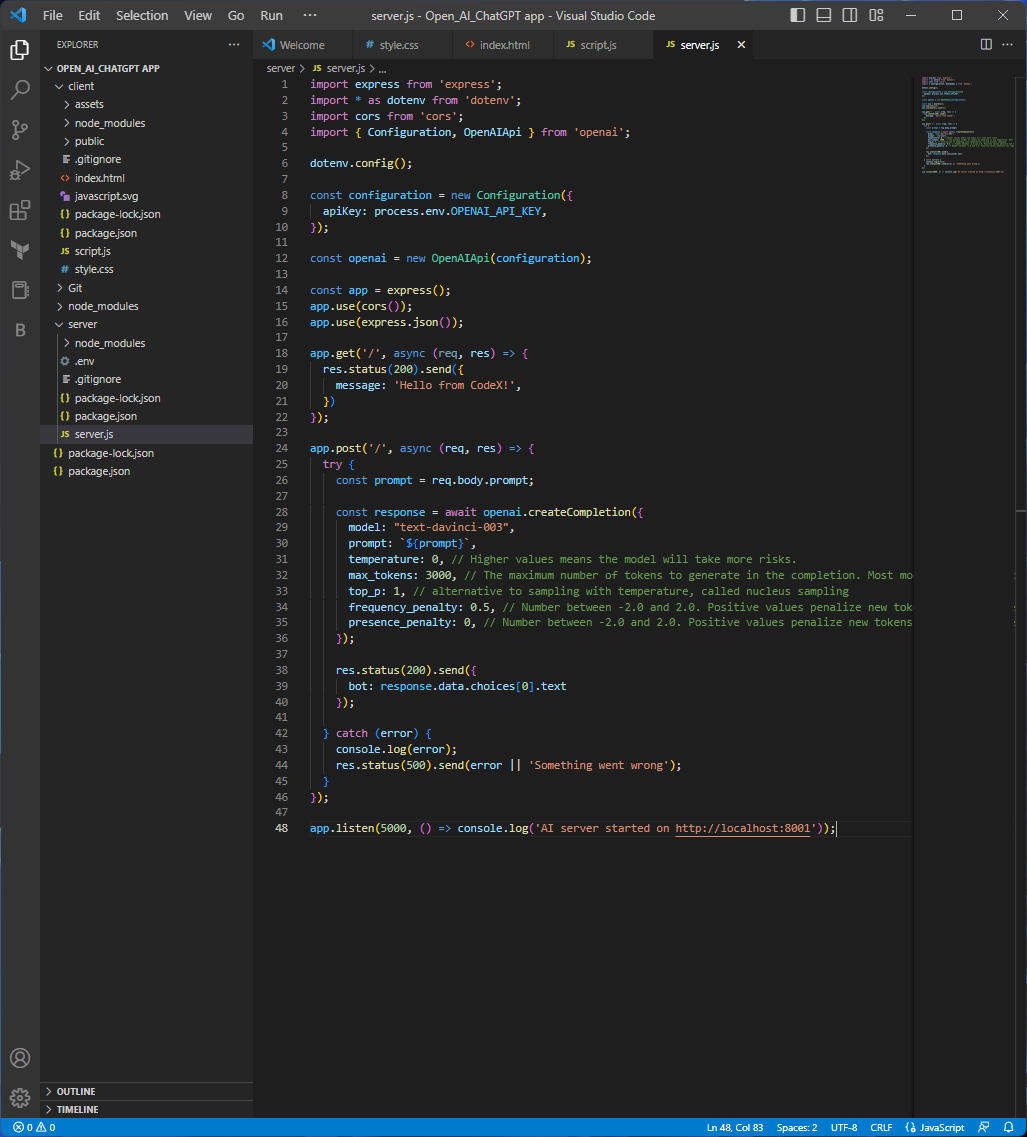Show more menu items via title bar ellipsis

tap(310, 15)
